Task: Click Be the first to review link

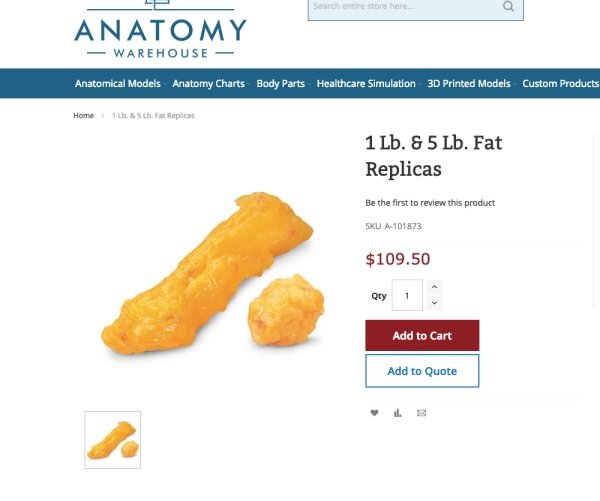Action: point(430,203)
